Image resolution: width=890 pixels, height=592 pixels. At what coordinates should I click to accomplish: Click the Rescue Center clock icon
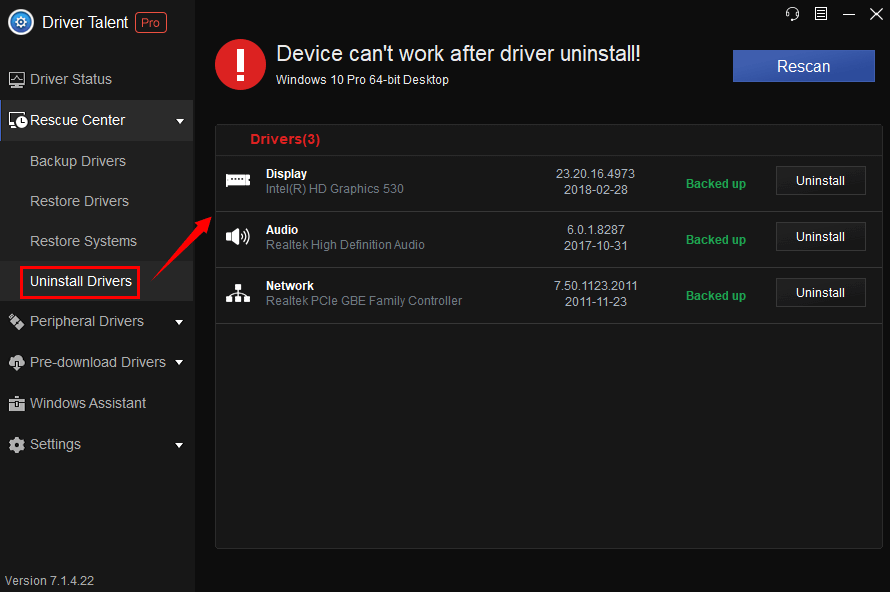18,120
